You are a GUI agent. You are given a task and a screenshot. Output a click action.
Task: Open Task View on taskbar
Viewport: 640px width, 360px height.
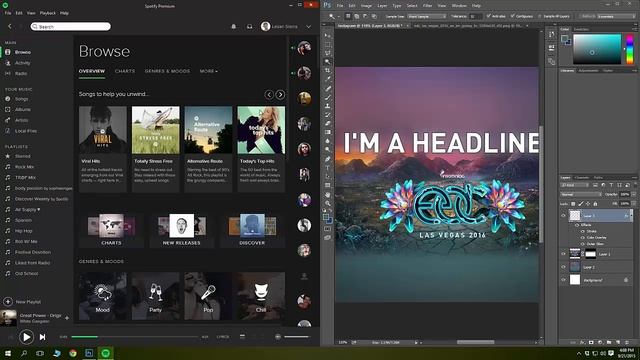[40, 353]
